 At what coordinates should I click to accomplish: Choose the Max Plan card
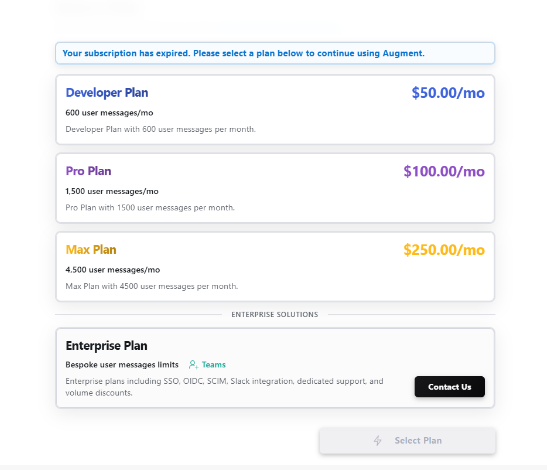(x=275, y=267)
